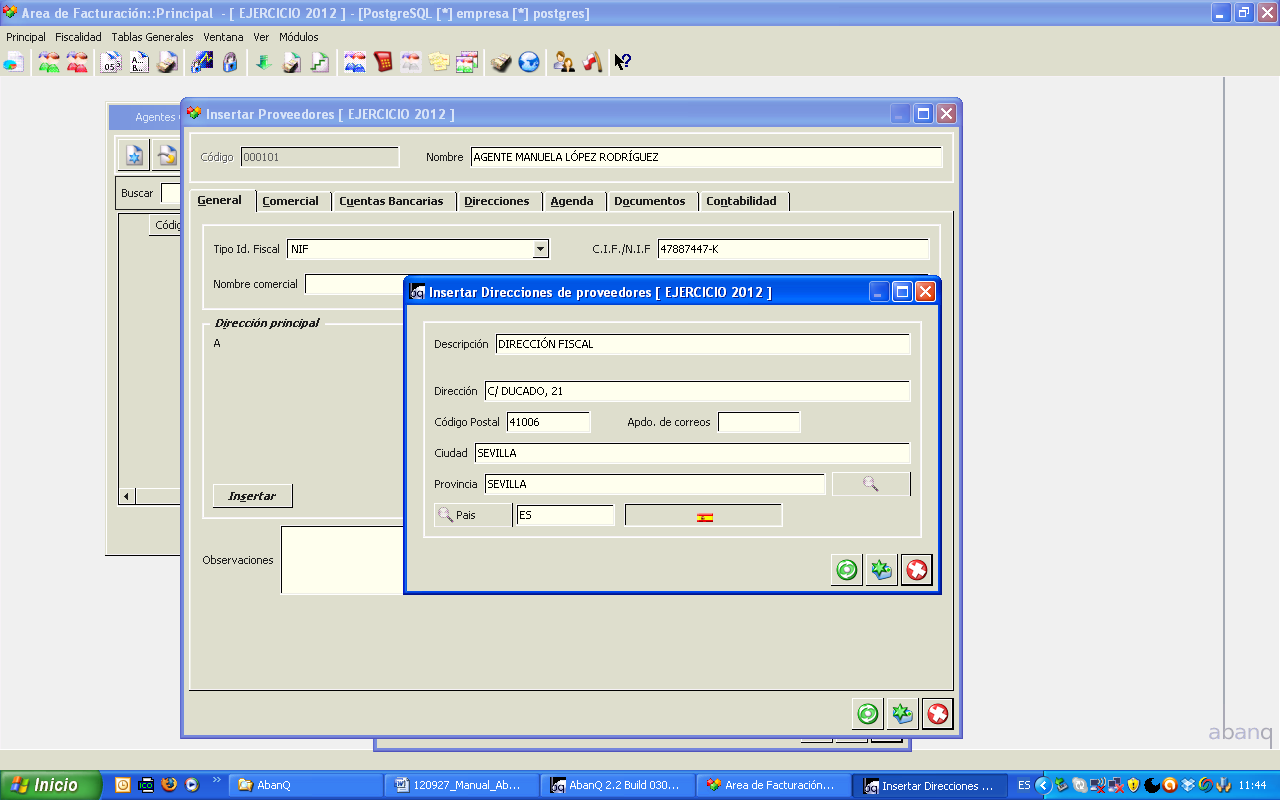Open the Principal menu

26,37
